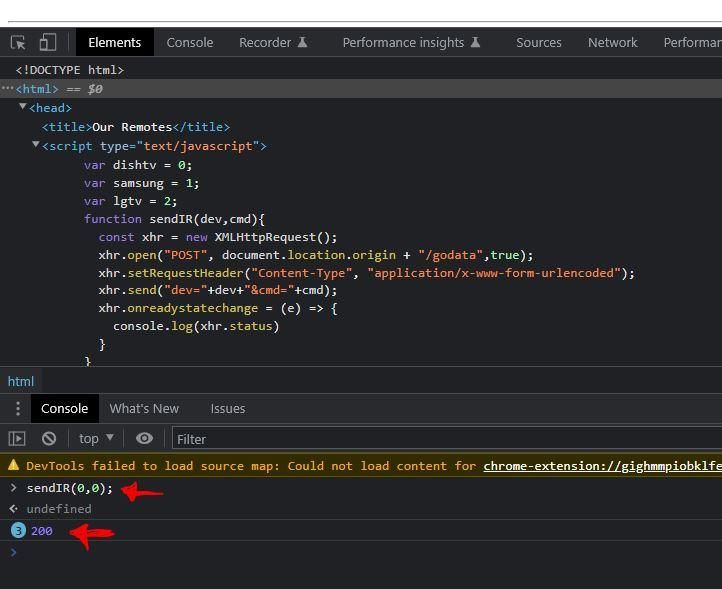Open the Network tab

[x=612, y=42]
